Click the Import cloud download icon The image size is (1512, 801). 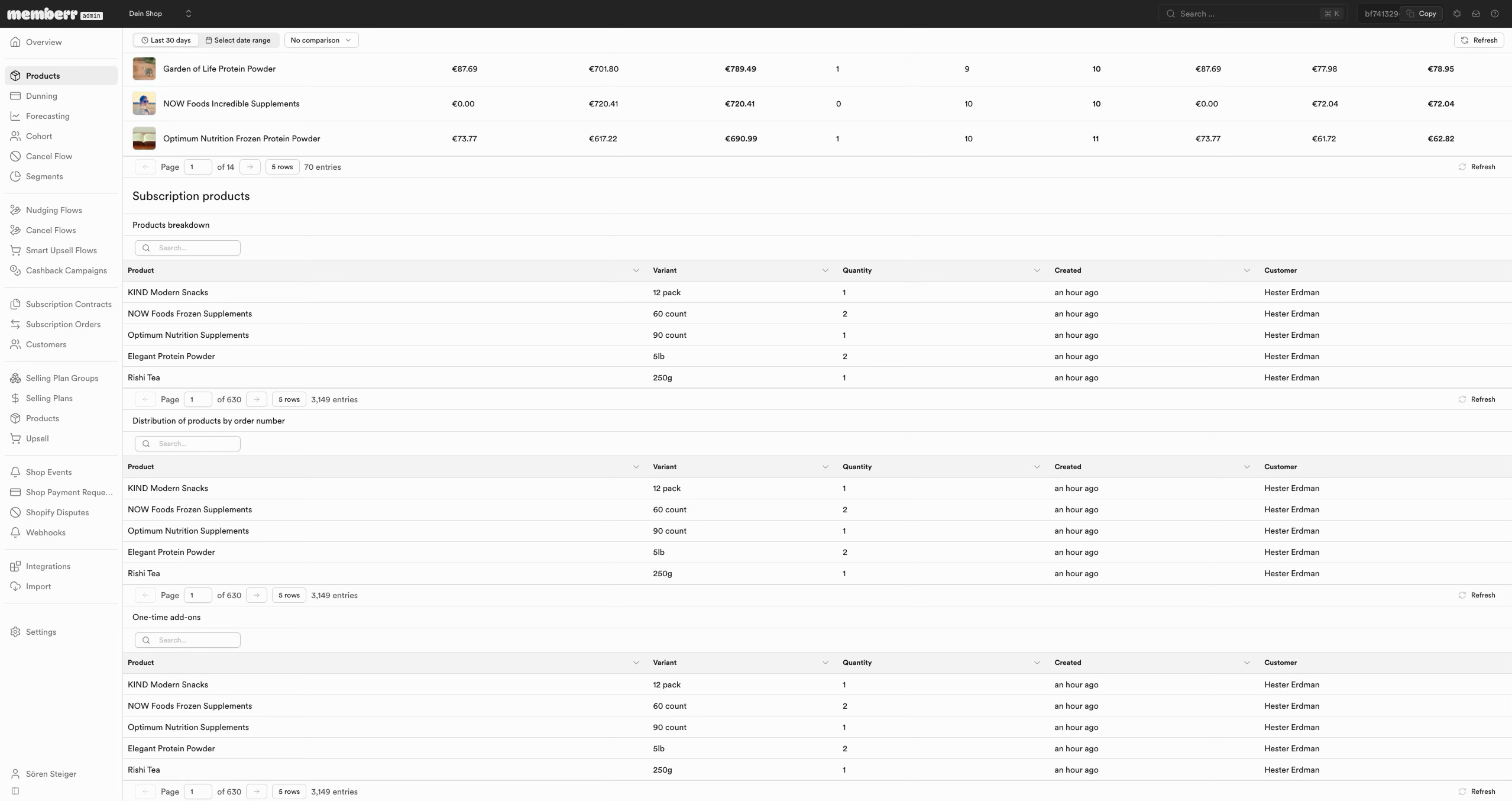[15, 586]
